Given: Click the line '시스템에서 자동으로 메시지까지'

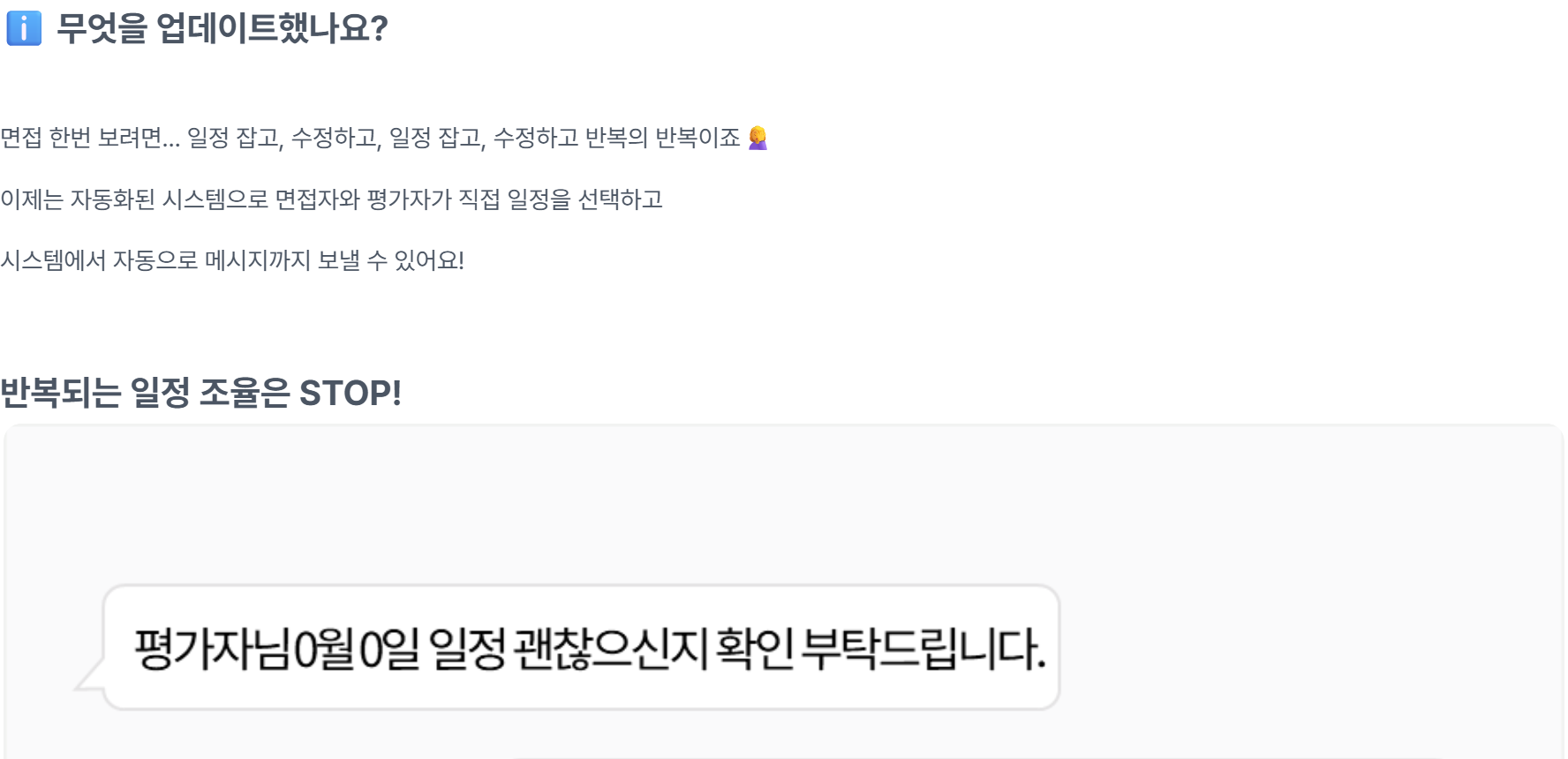Looking at the screenshot, I should [x=232, y=260].
